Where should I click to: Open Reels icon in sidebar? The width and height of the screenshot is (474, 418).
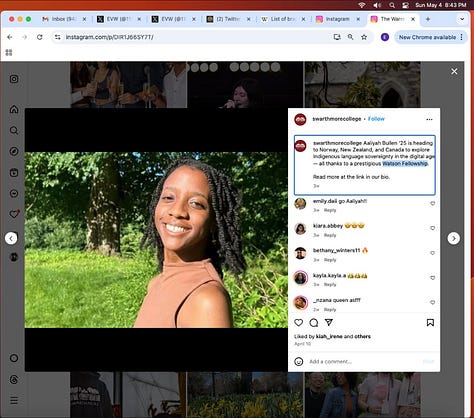14,173
